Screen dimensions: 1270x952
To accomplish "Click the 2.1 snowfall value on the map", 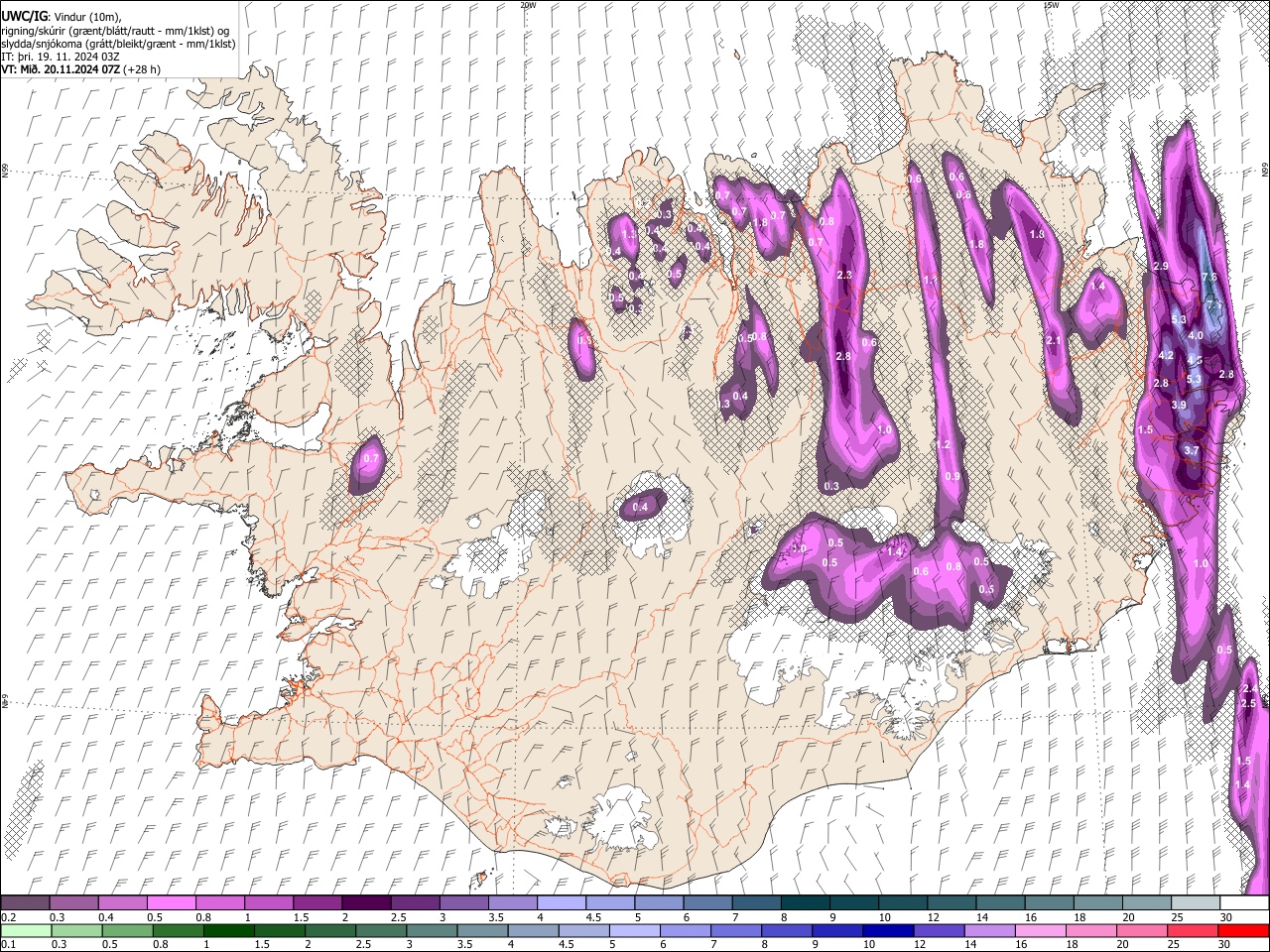I will 1055,340.
